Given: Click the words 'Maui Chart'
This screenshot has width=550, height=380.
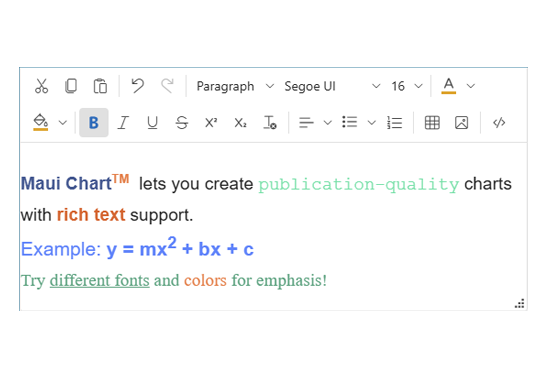Looking at the screenshot, I should (66, 184).
